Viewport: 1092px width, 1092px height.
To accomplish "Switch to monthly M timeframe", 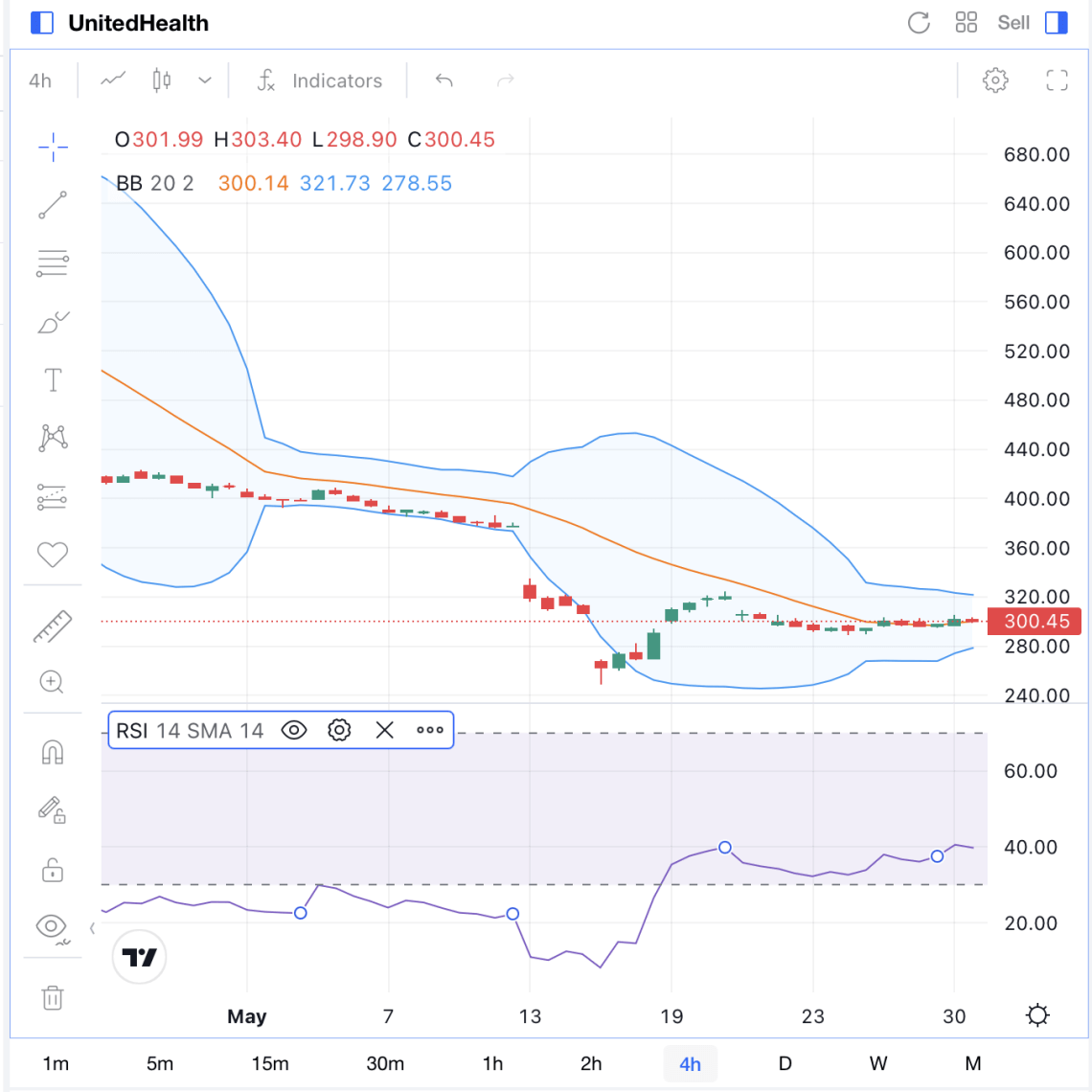I will click(x=973, y=1063).
